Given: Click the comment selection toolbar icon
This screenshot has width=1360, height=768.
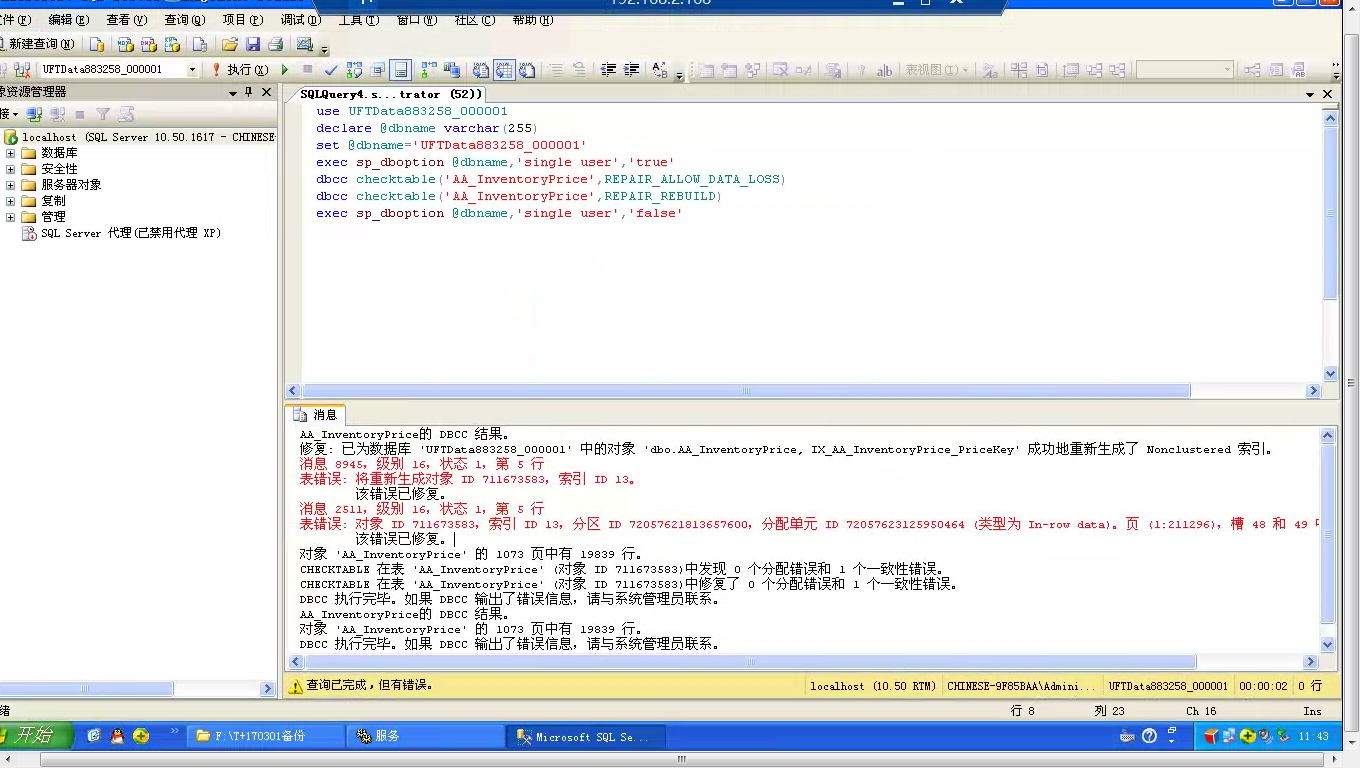Looking at the screenshot, I should pyautogui.click(x=556, y=69).
